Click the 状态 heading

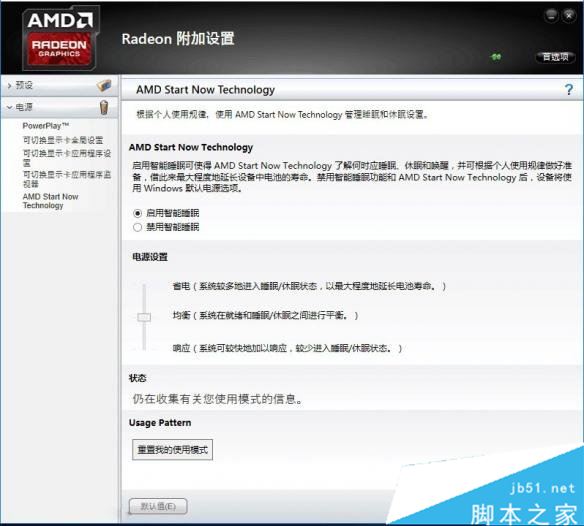tap(137, 378)
